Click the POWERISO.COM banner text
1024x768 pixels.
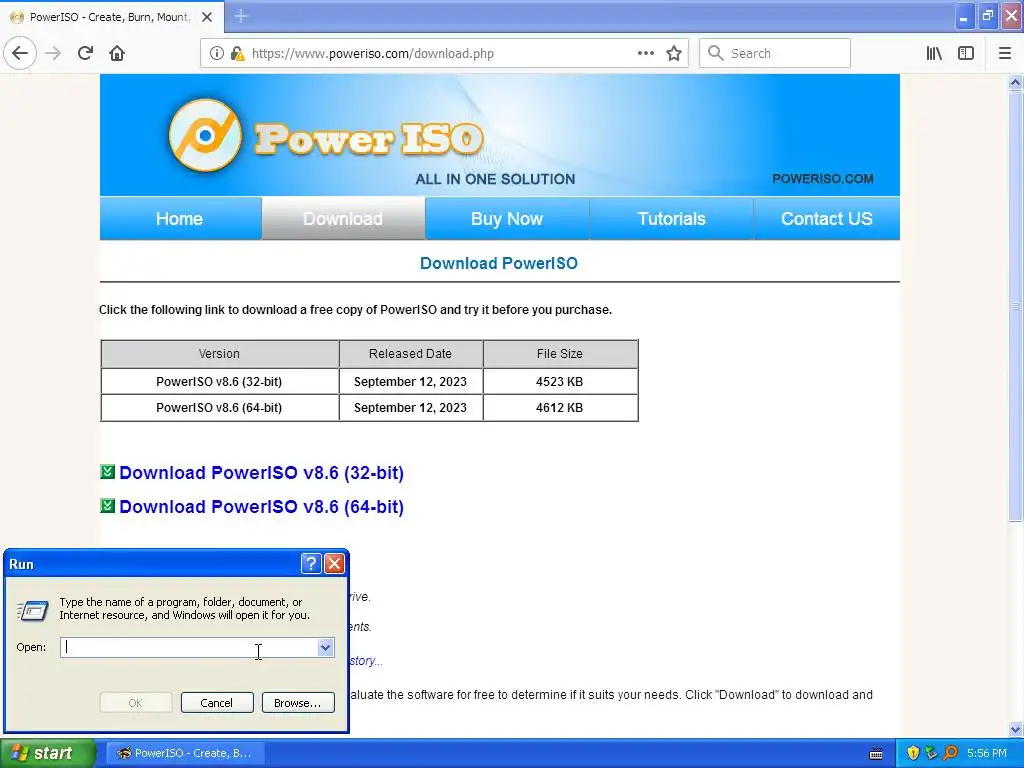tap(822, 179)
